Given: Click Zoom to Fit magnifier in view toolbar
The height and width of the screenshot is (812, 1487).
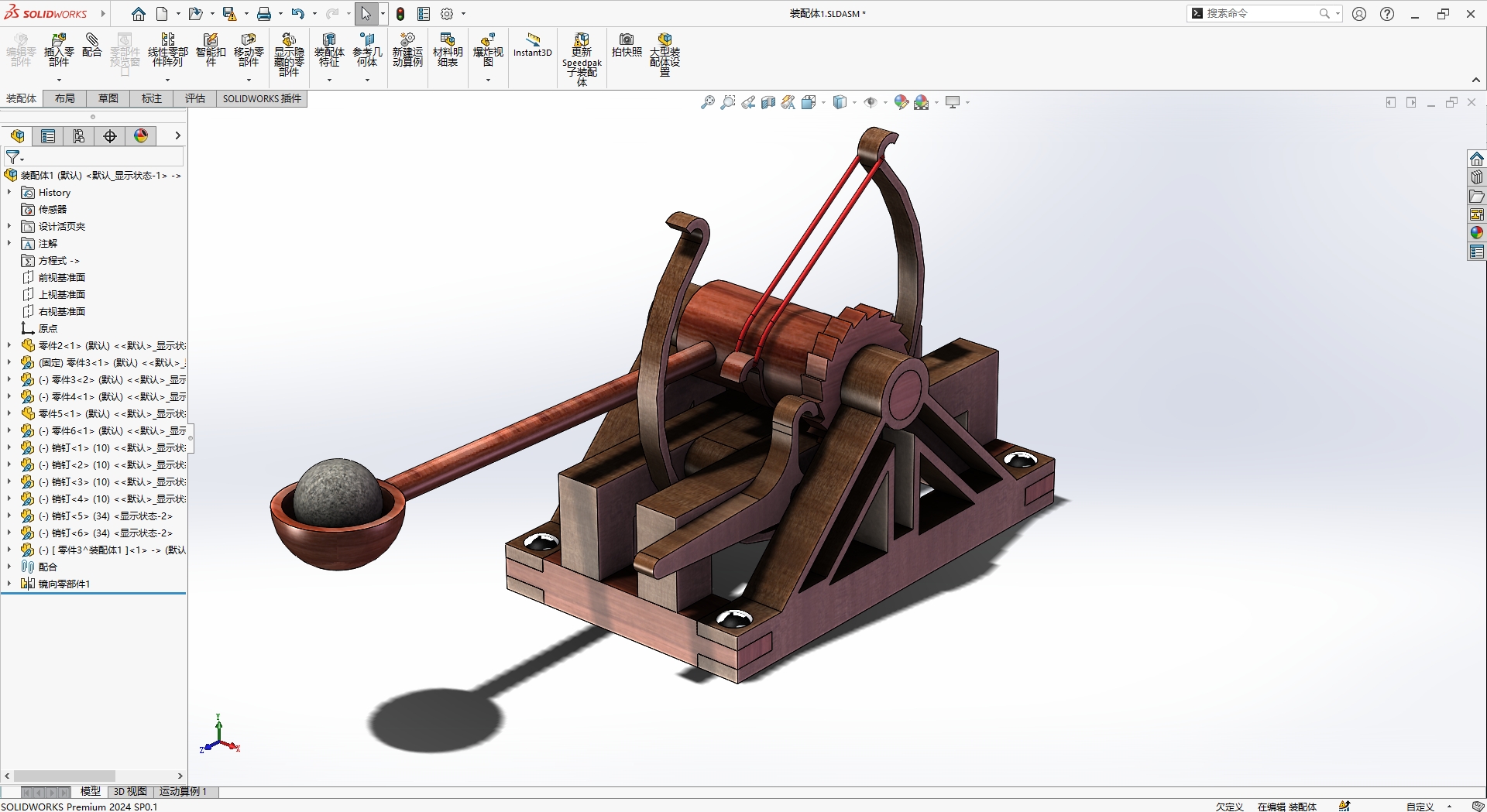Looking at the screenshot, I should 708,102.
